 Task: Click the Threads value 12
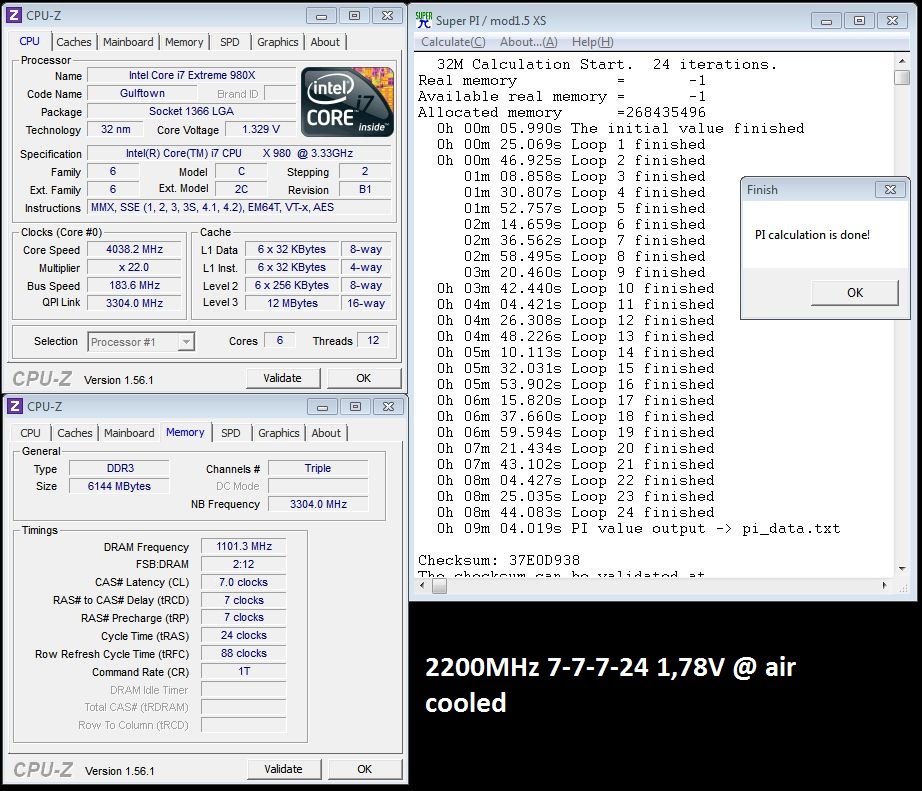coord(373,341)
